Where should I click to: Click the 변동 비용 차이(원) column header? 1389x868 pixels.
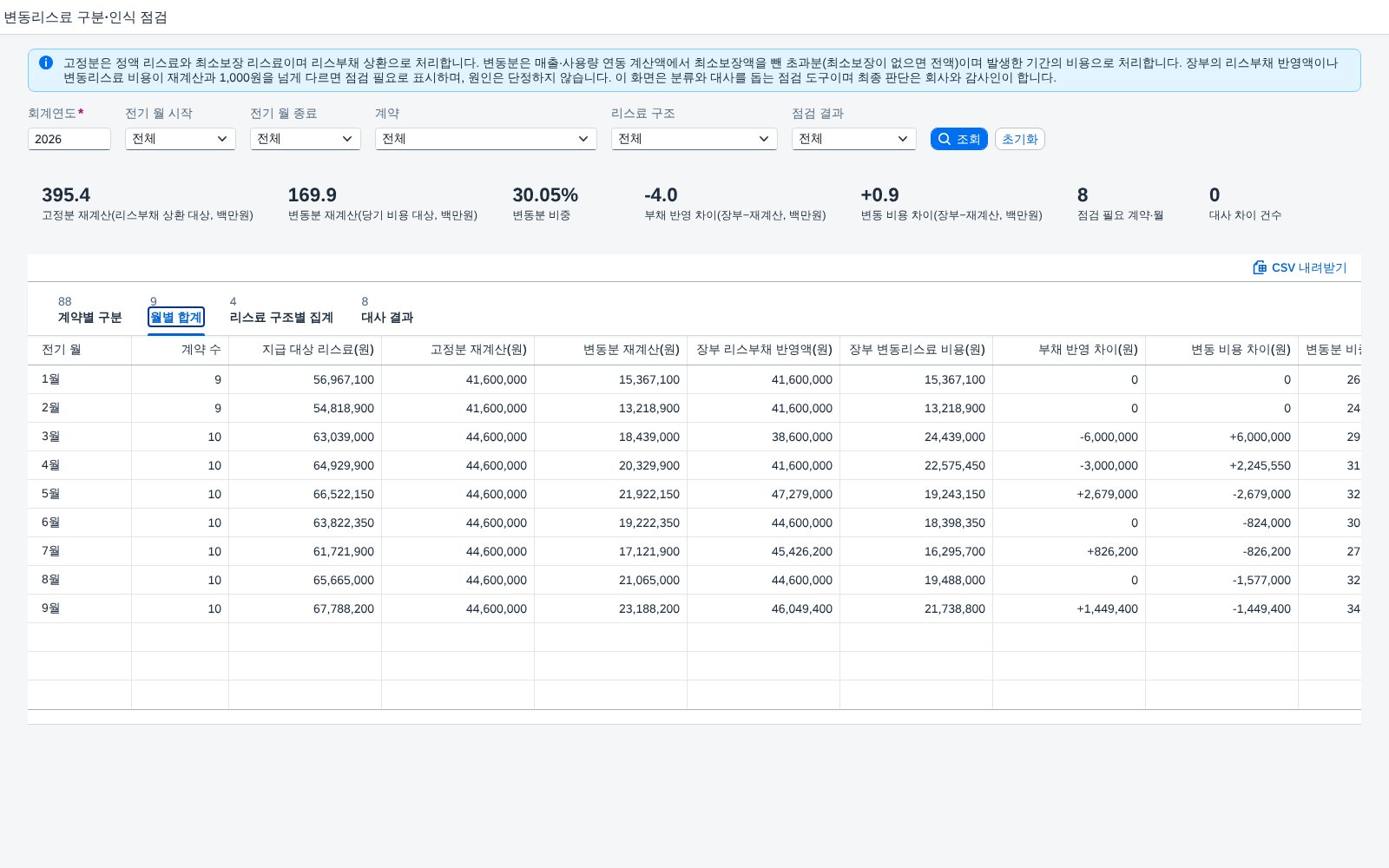point(1222,350)
